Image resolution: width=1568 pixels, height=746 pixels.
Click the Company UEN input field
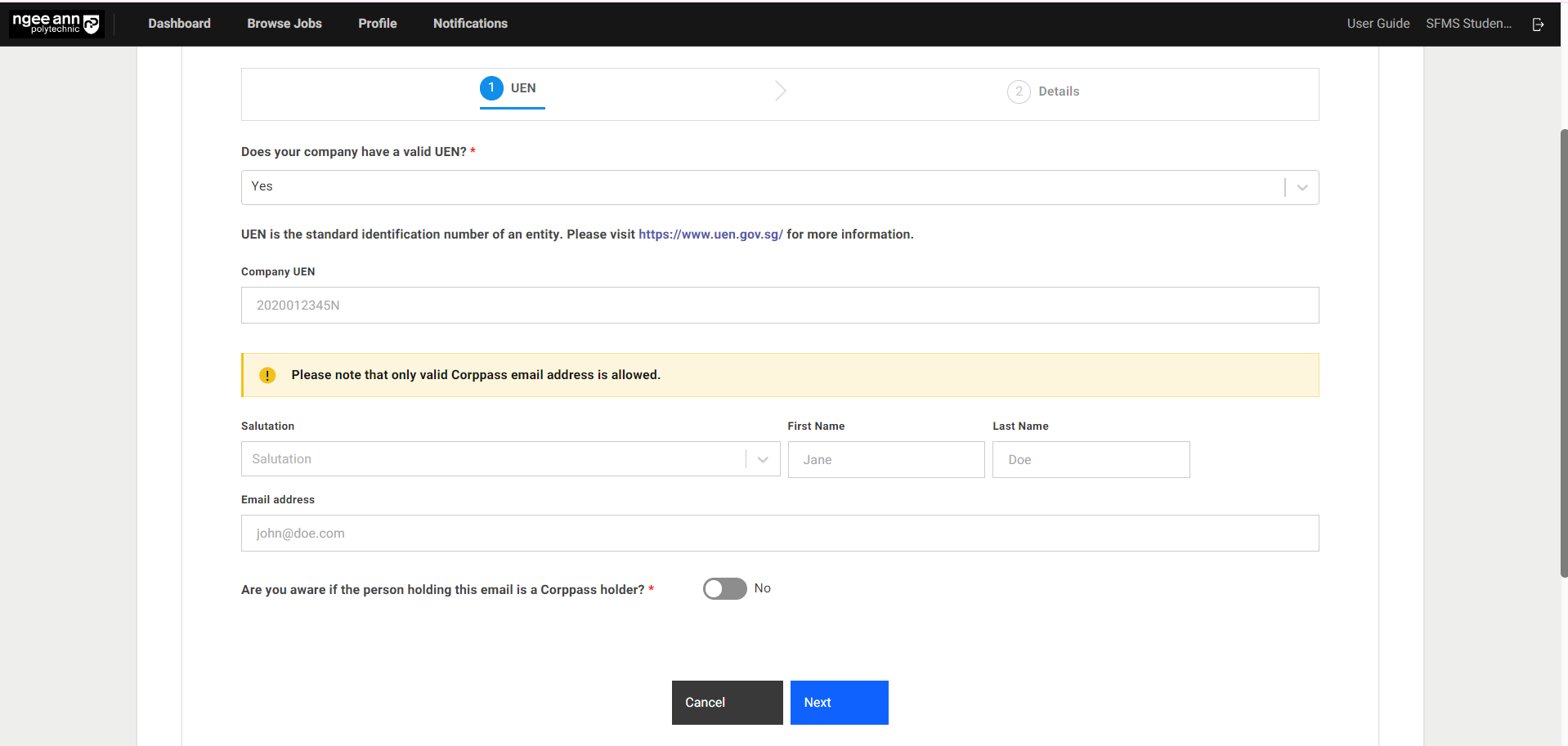point(779,306)
